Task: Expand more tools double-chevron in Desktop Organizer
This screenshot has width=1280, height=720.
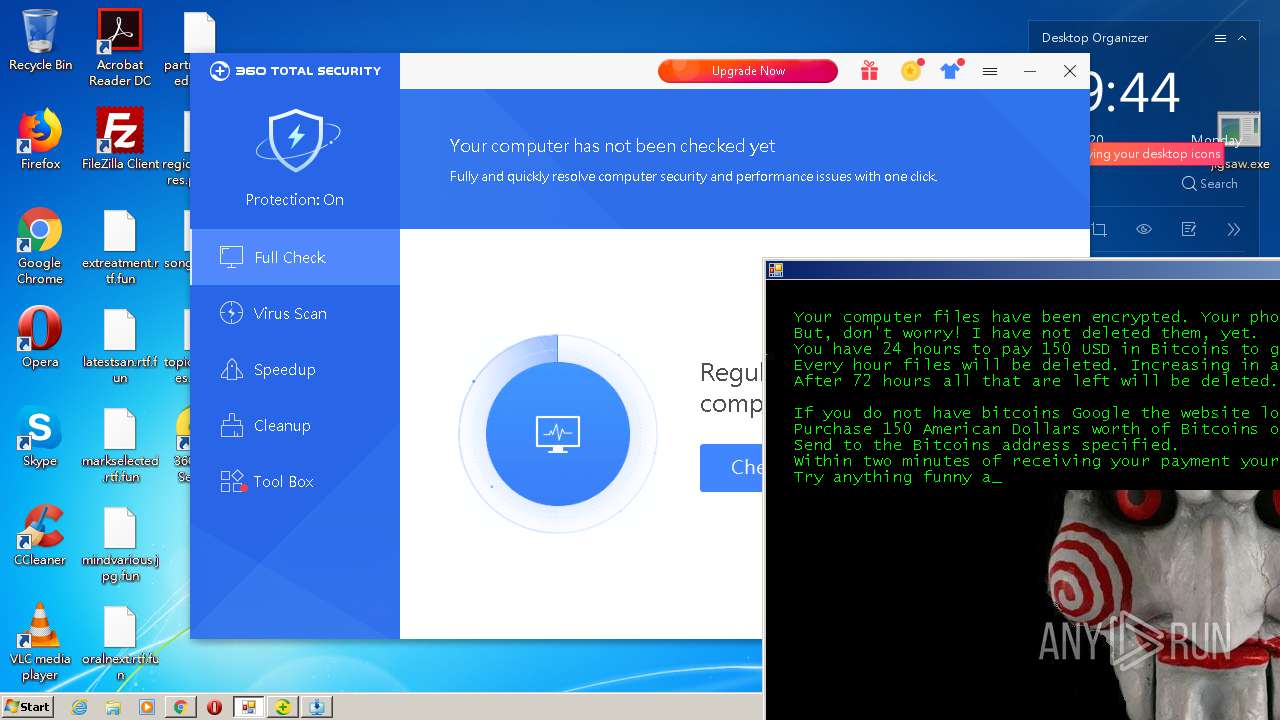Action: 1234,229
